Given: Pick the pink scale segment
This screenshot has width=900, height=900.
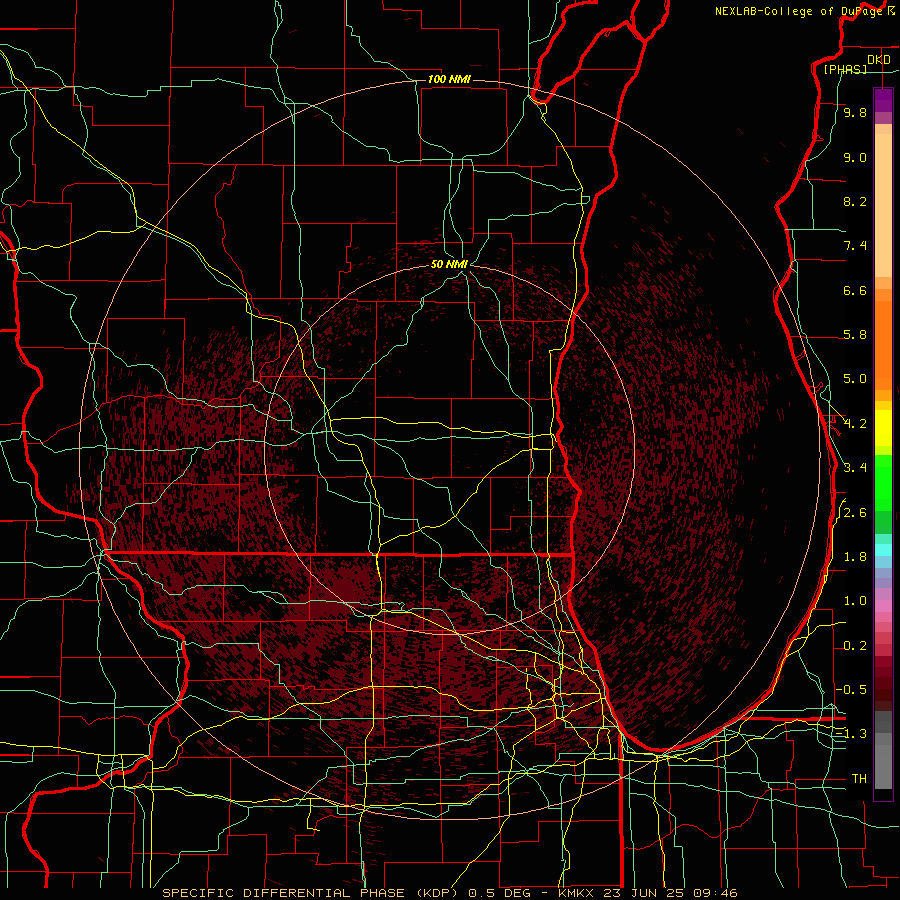Looking at the screenshot, I should (x=883, y=606).
